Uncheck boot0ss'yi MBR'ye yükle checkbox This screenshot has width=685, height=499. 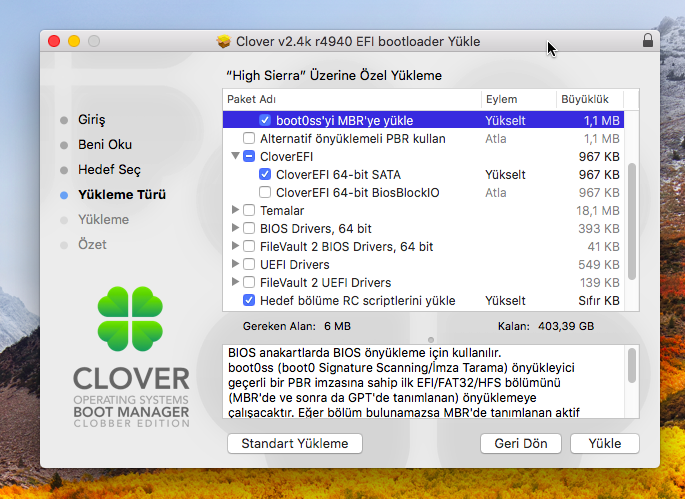click(x=265, y=120)
